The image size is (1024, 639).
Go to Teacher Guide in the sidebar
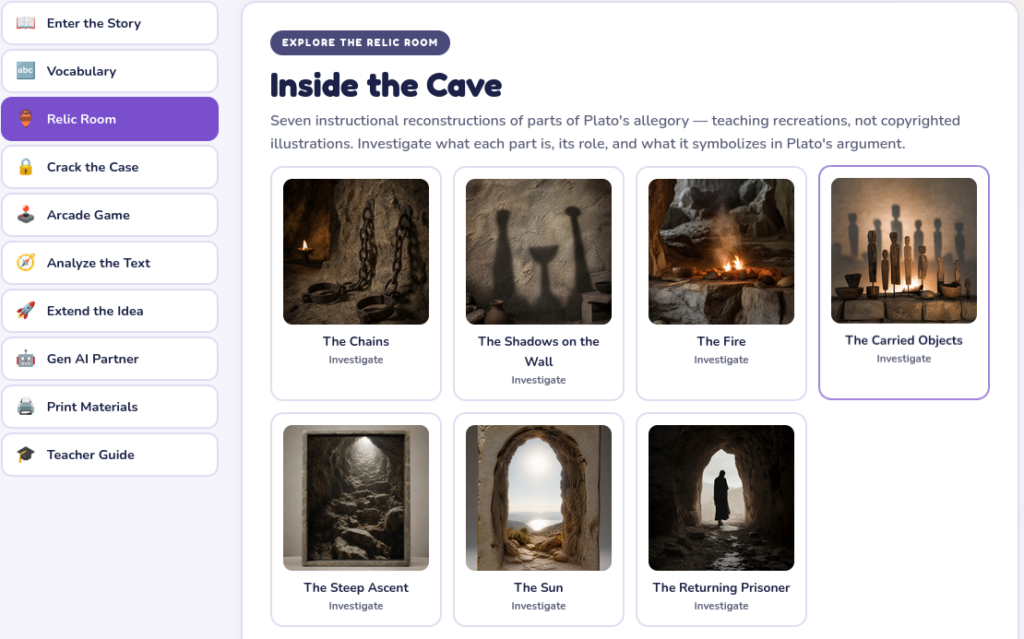110,454
